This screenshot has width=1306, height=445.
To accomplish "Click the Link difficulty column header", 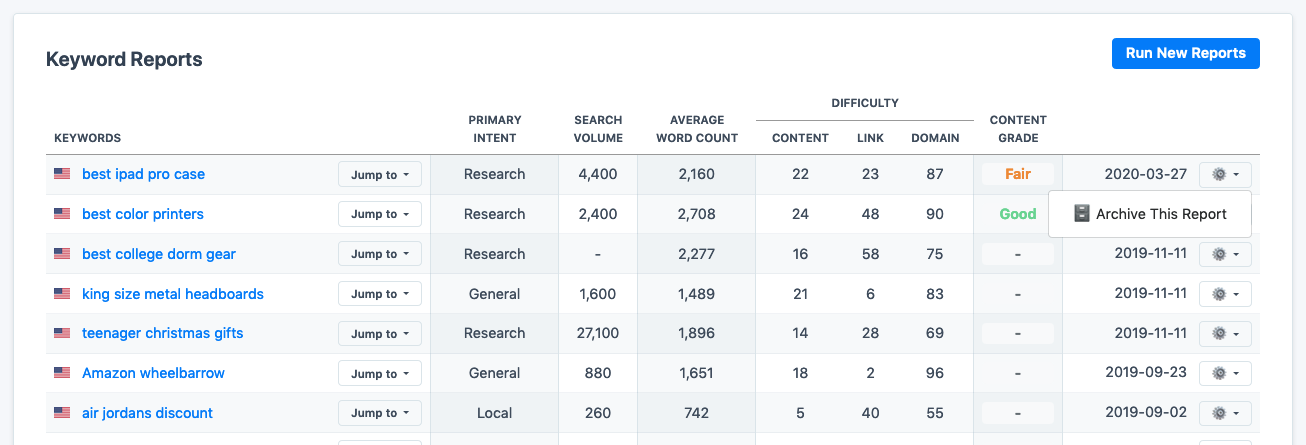I will coord(870,138).
